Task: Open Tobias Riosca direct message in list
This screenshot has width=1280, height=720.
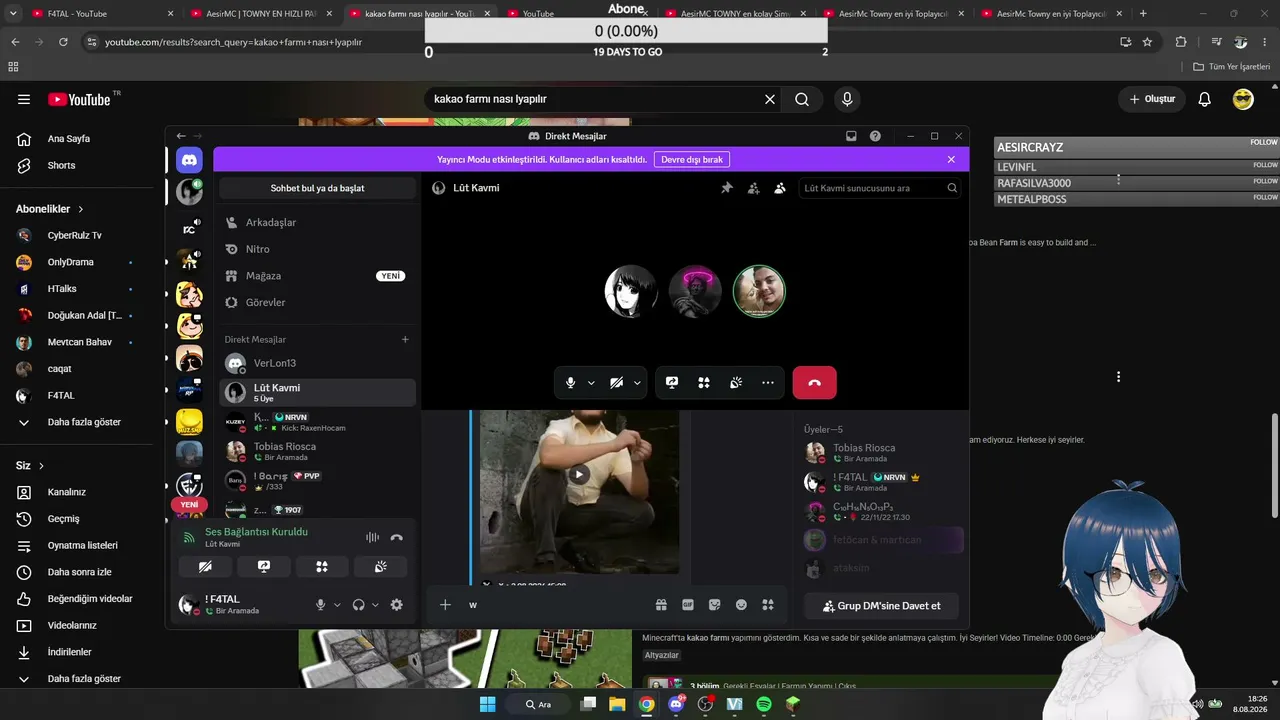Action: point(317,451)
